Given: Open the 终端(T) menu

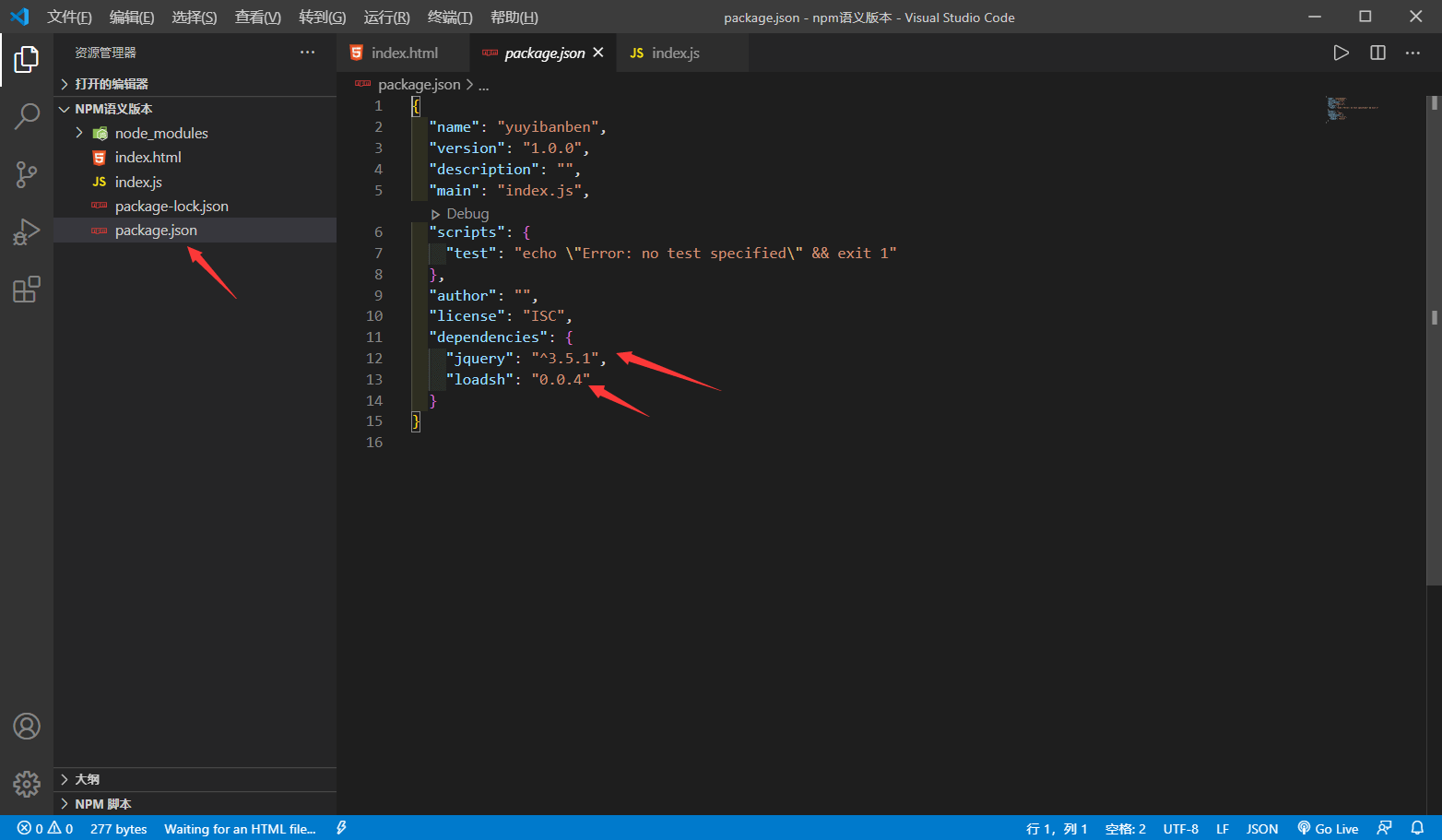Looking at the screenshot, I should point(450,17).
